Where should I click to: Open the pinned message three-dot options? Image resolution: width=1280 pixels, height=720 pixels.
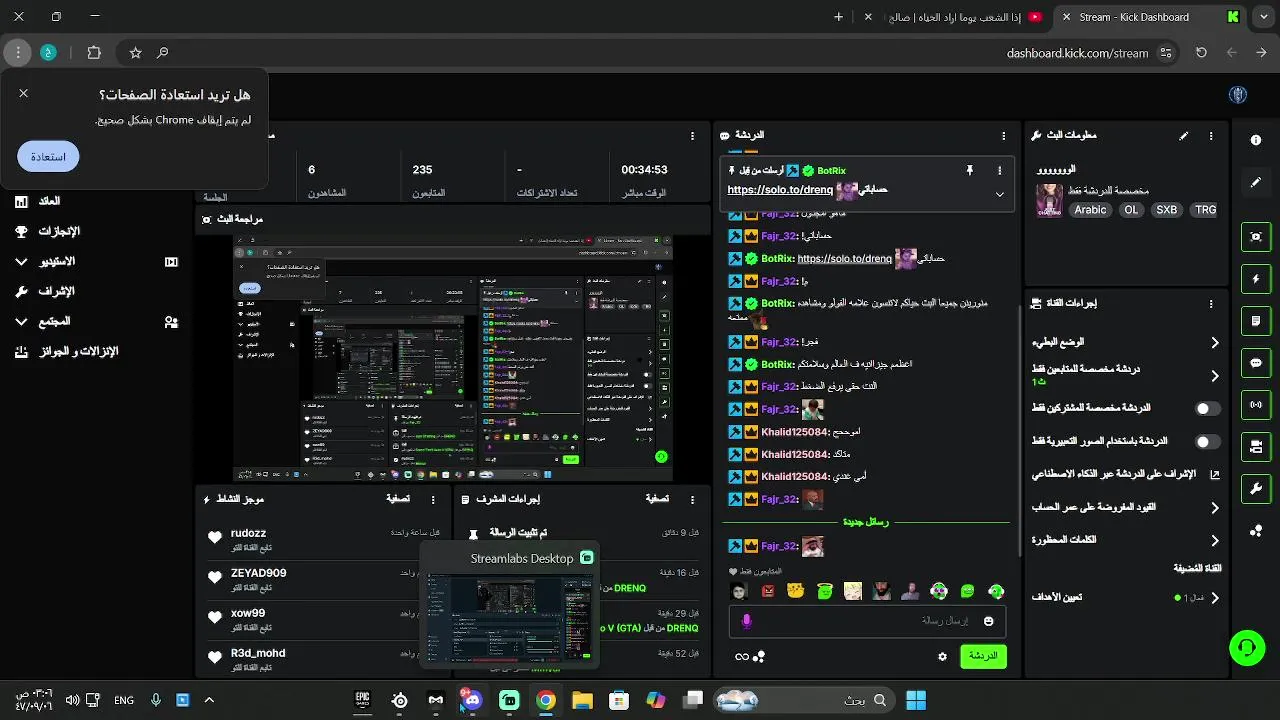pyautogui.click(x=999, y=171)
